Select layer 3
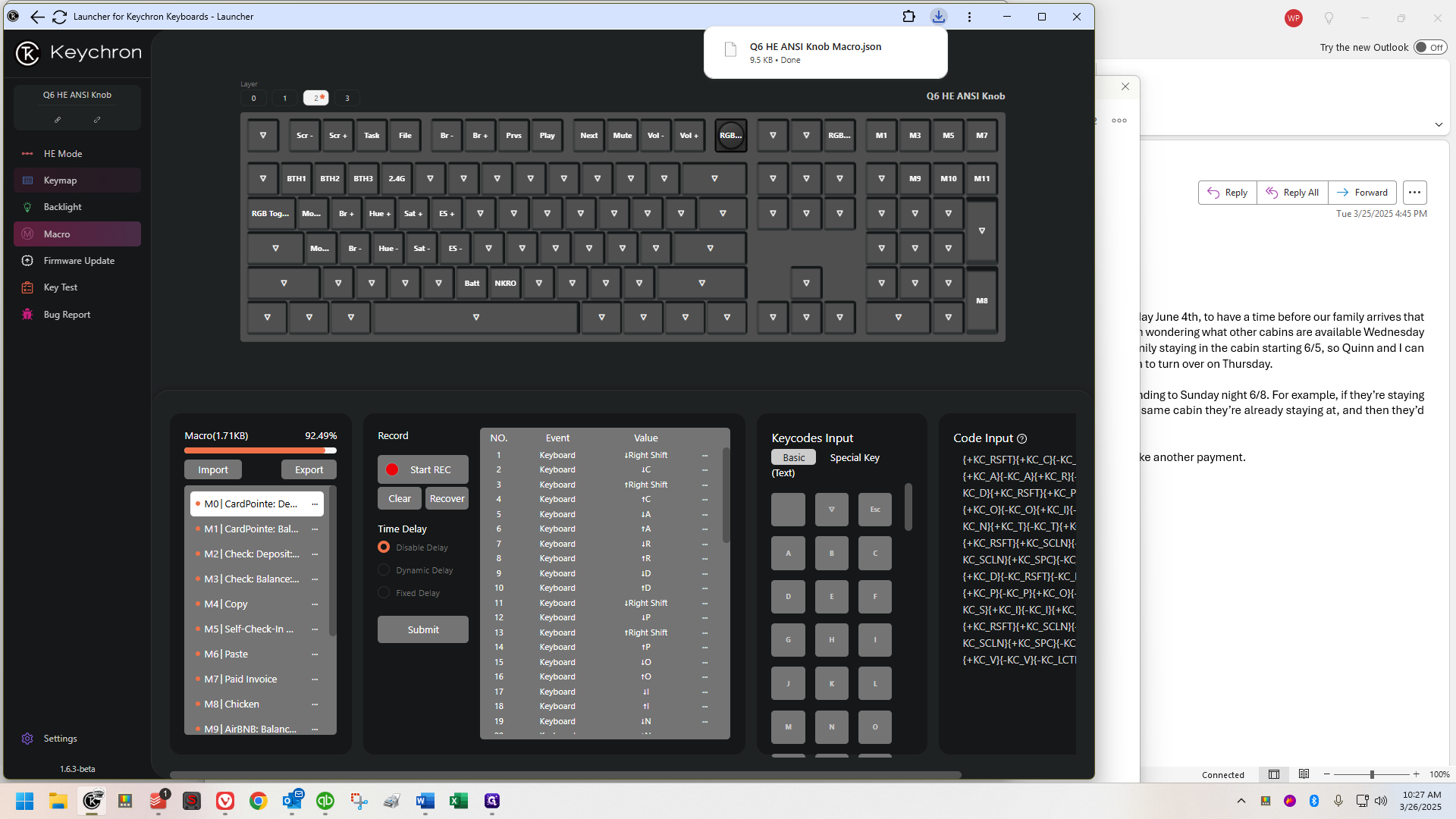Screen dimensions: 1456x819 (x=347, y=98)
